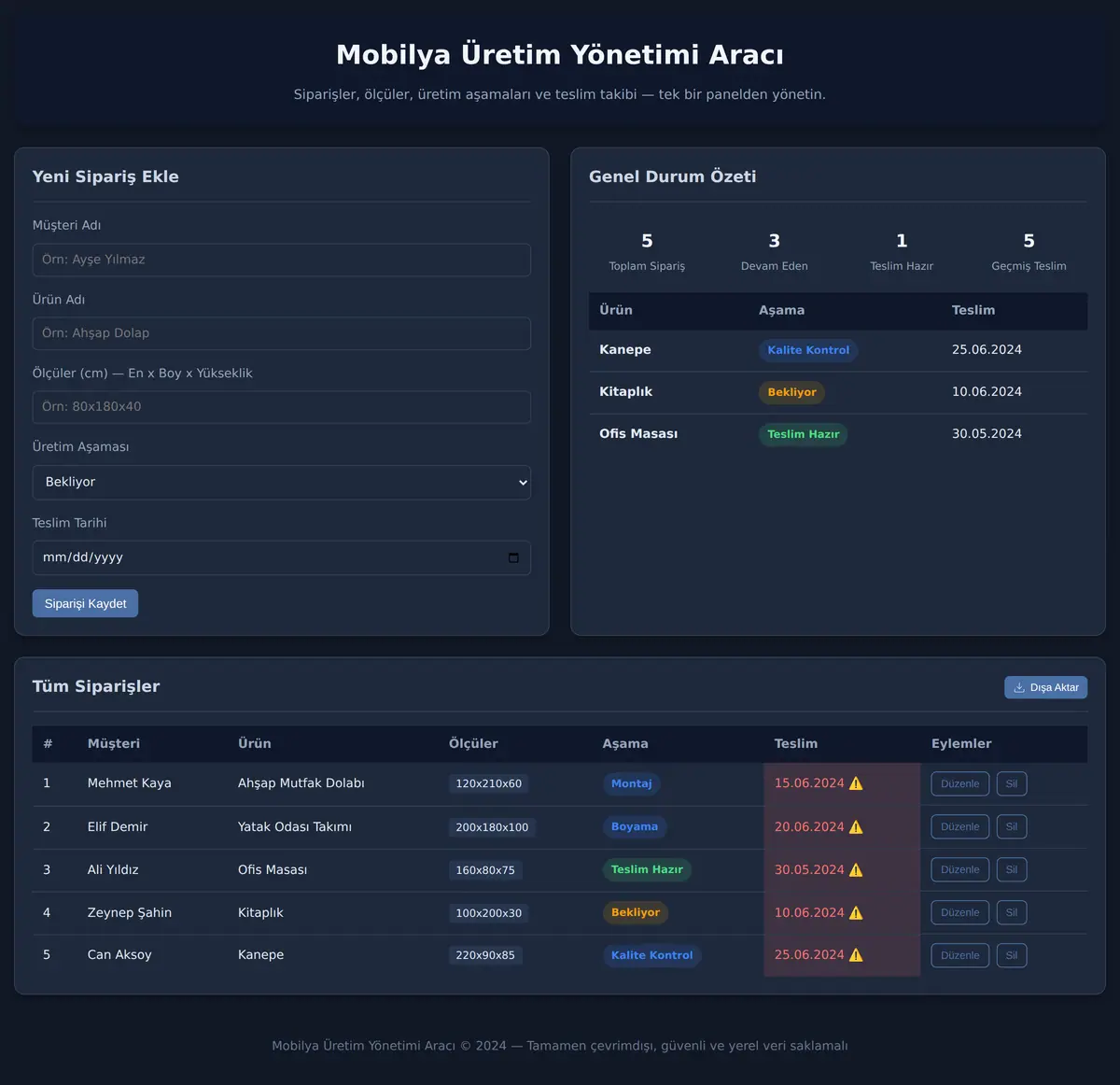1120x1085 pixels.
Task: Click the Devam Eden statistic
Action: pos(775,252)
